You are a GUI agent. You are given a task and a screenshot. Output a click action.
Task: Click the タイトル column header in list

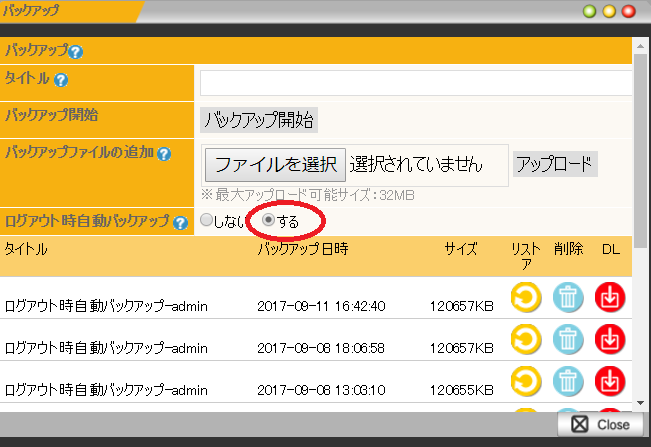coord(26,249)
